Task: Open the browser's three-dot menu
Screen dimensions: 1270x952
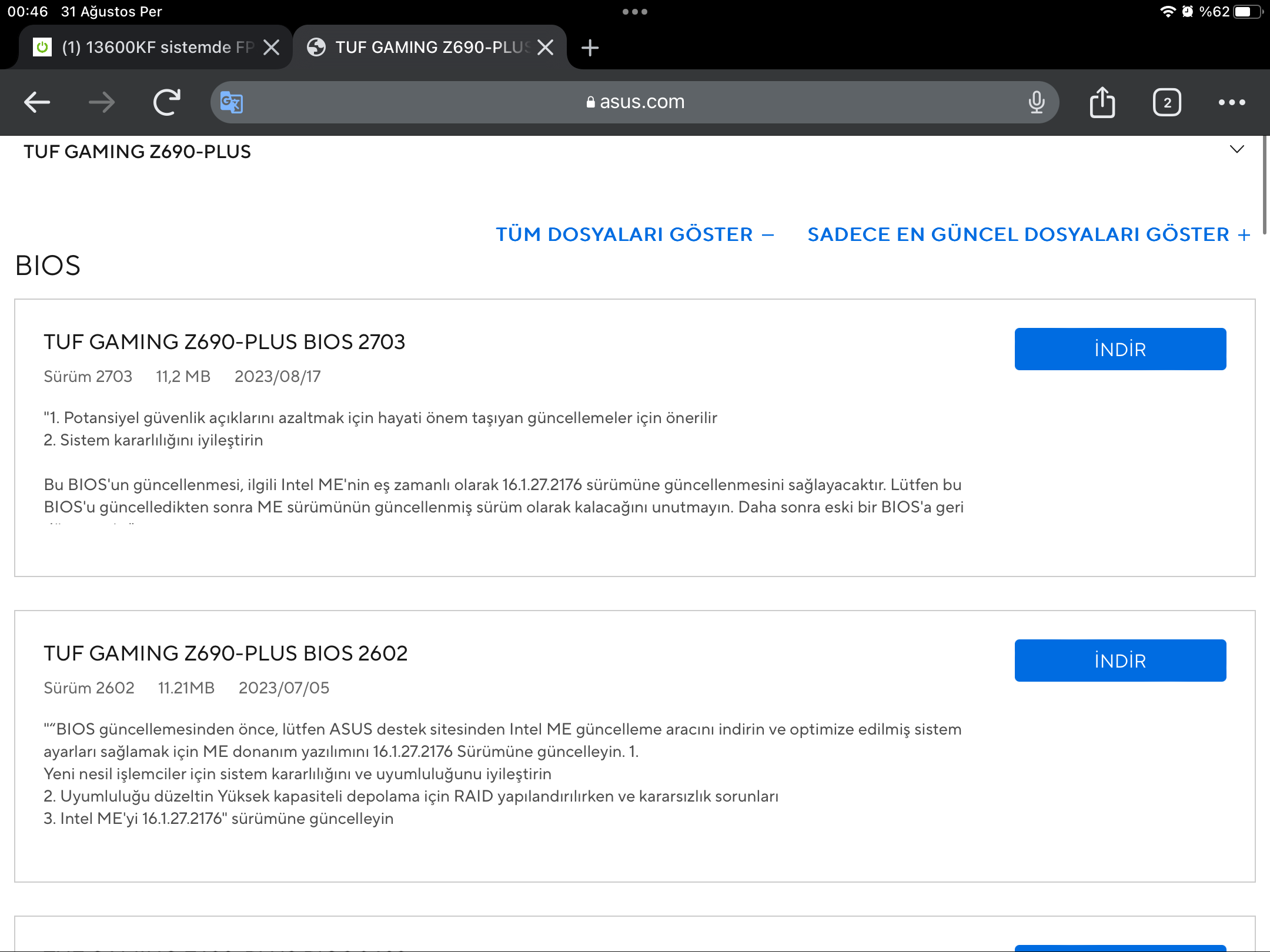Action: coord(1232,102)
